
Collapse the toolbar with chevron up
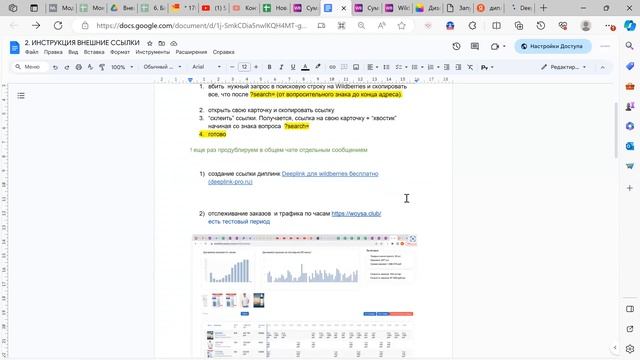(602, 67)
